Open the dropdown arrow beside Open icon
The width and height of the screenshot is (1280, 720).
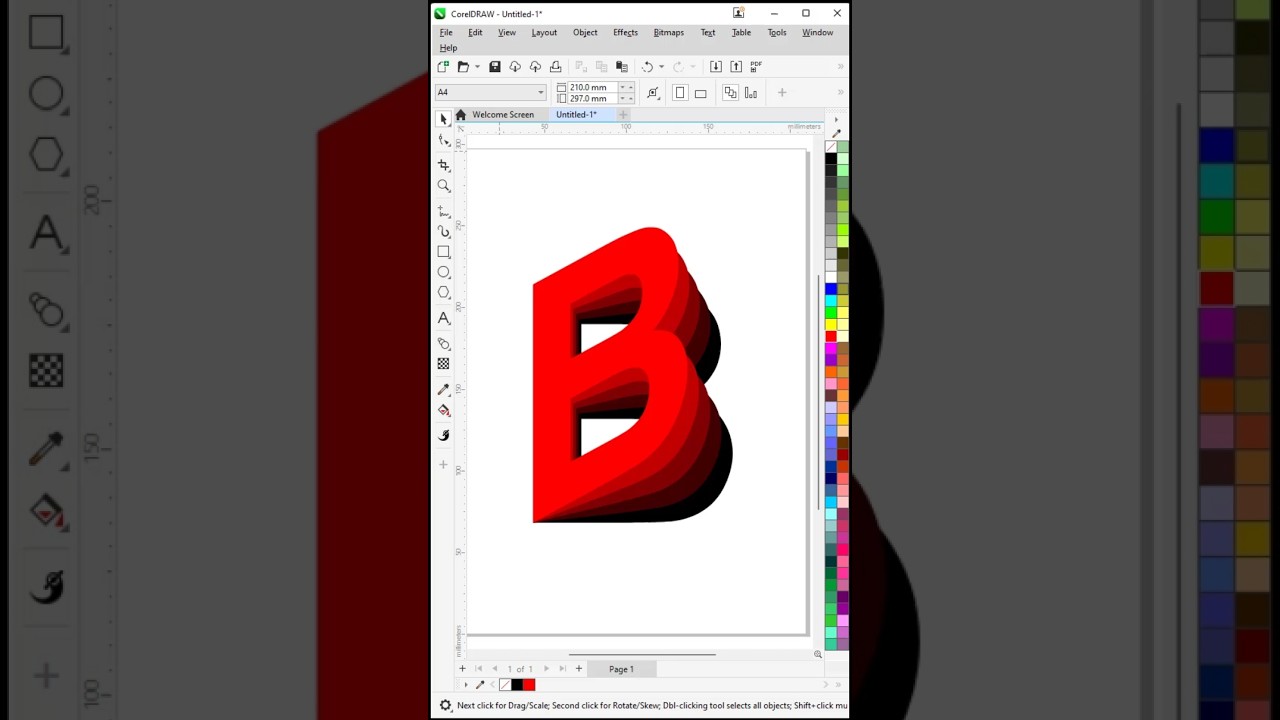pos(477,67)
